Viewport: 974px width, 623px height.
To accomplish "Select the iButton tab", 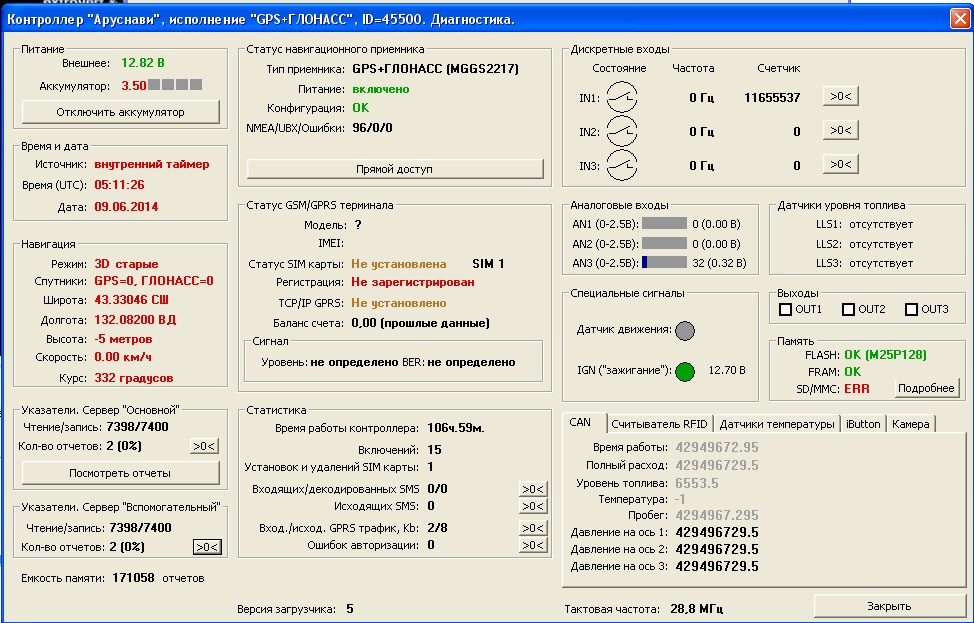I will [x=863, y=424].
